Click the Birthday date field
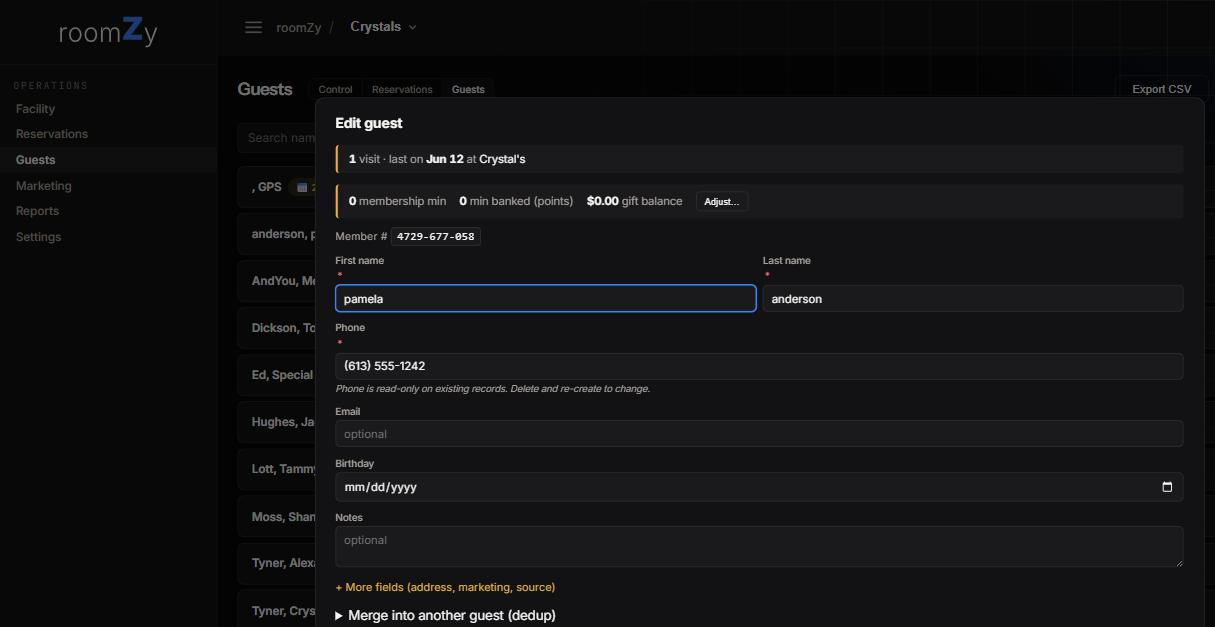The width and height of the screenshot is (1215, 627). [x=759, y=487]
